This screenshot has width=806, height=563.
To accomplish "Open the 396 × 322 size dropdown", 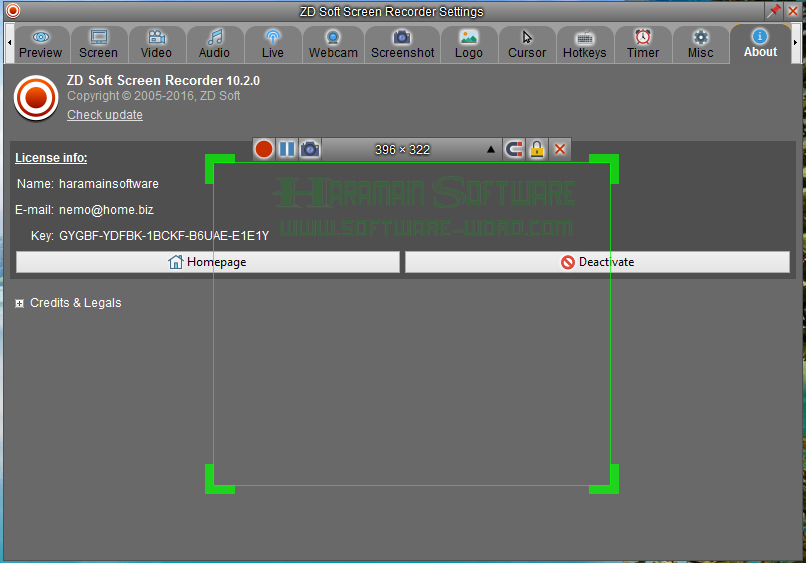I will 412,150.
